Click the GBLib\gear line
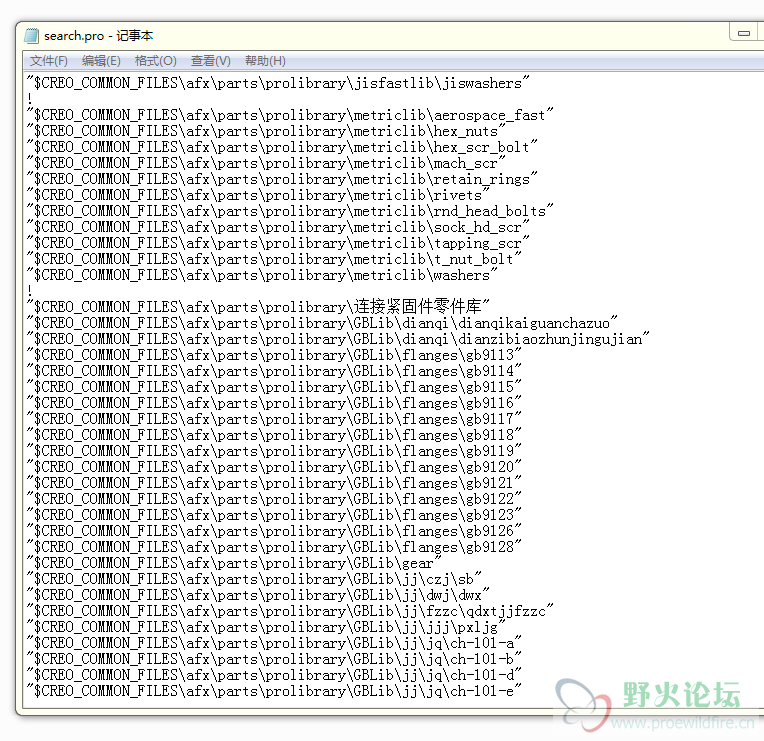 tap(234, 563)
